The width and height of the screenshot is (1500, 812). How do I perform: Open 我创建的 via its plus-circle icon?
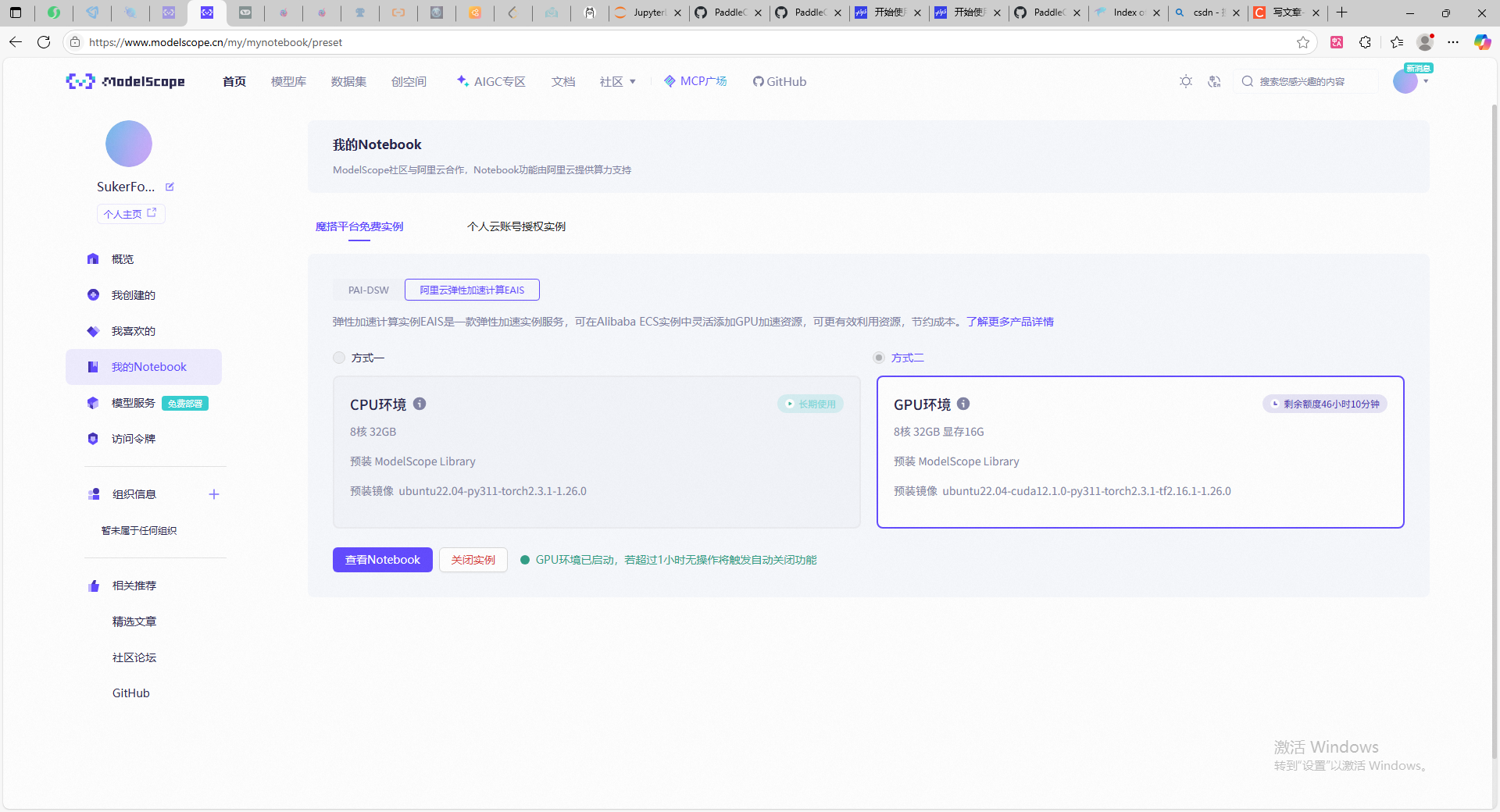click(93, 294)
